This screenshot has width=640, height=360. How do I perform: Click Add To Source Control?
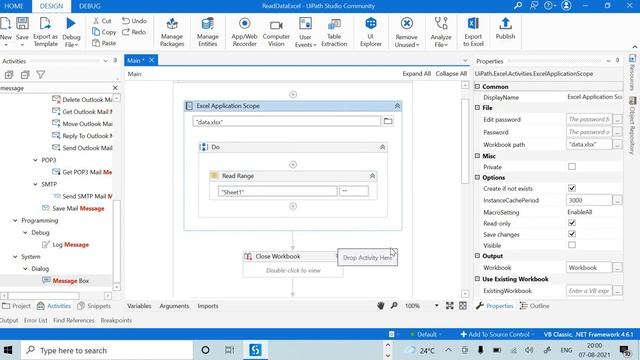pos(496,334)
